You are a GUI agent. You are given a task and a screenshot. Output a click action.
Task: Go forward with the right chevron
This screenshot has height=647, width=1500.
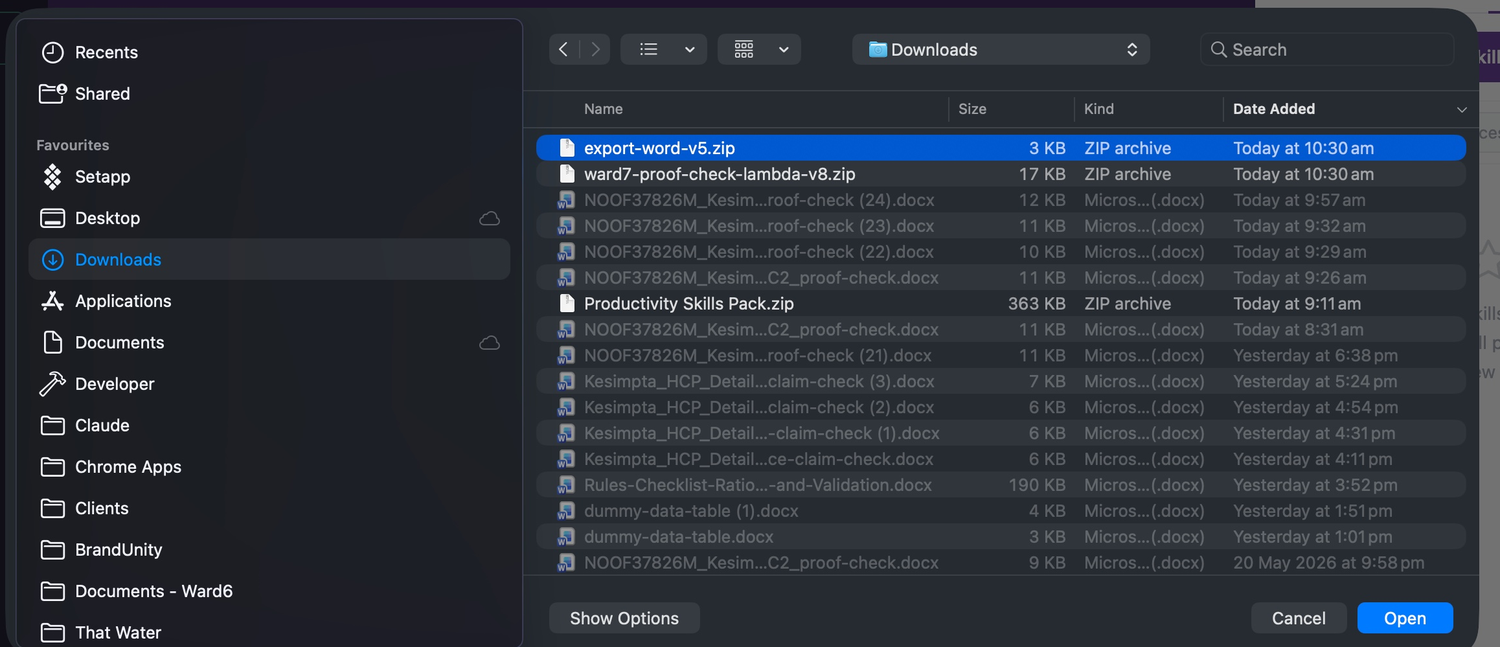(x=595, y=49)
